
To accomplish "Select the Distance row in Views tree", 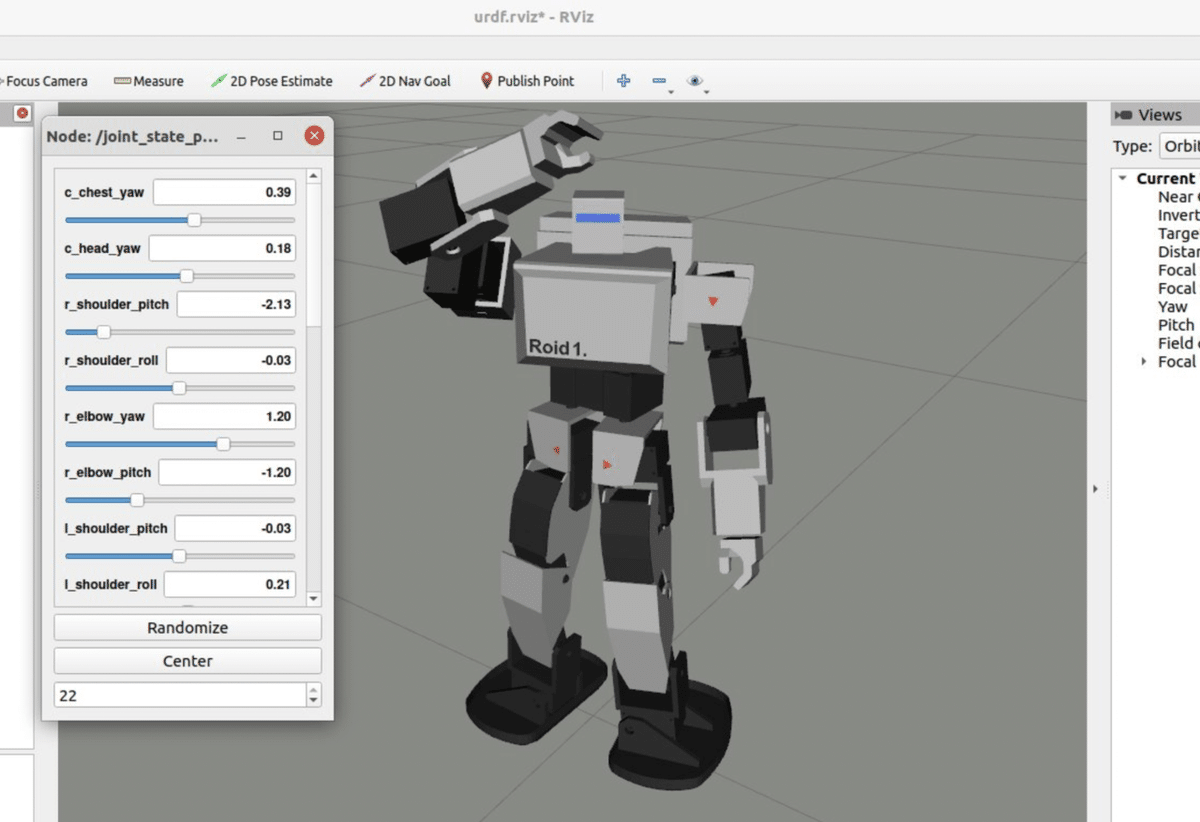I will click(1178, 252).
